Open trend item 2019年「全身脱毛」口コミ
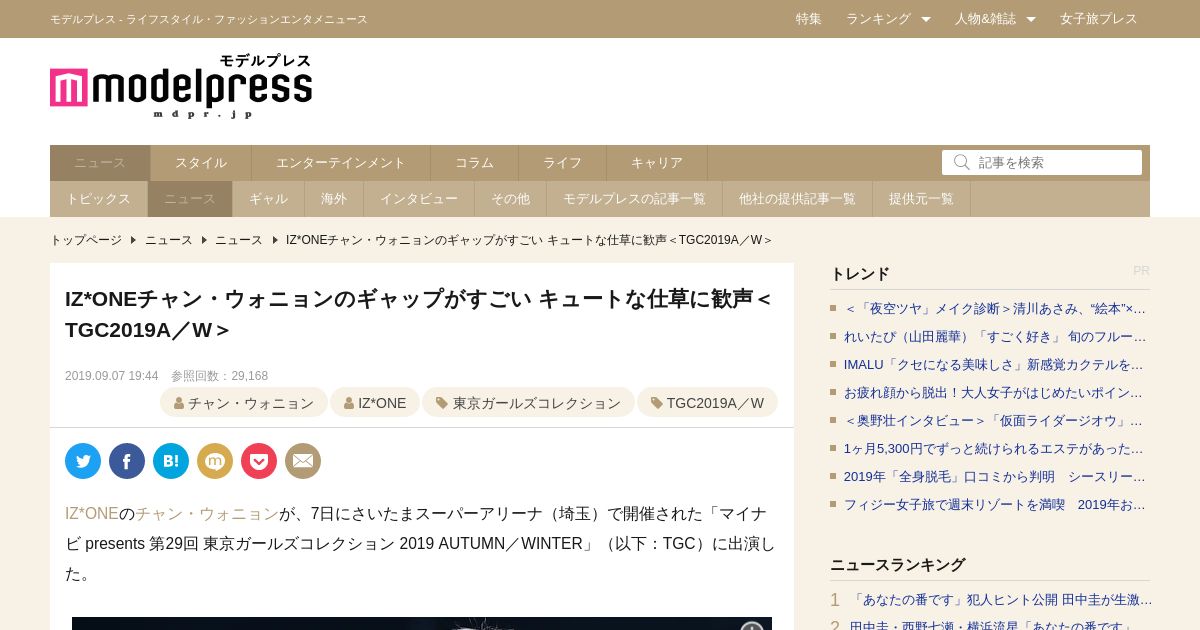 pos(995,477)
